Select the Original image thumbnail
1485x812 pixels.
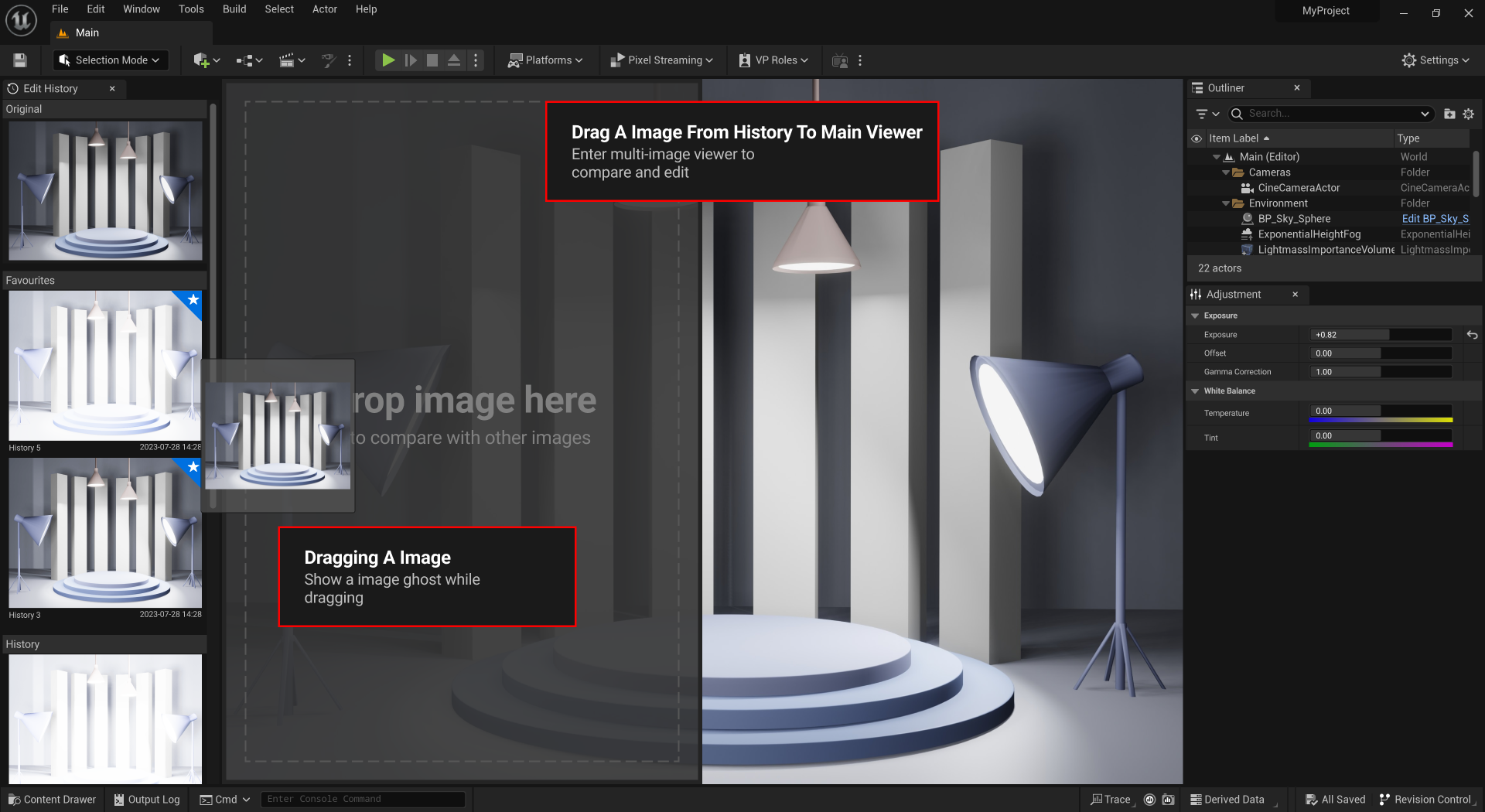105,190
